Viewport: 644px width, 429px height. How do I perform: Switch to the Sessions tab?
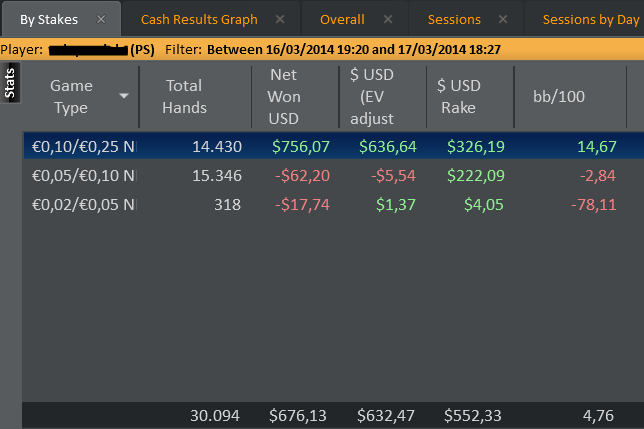[x=454, y=19]
